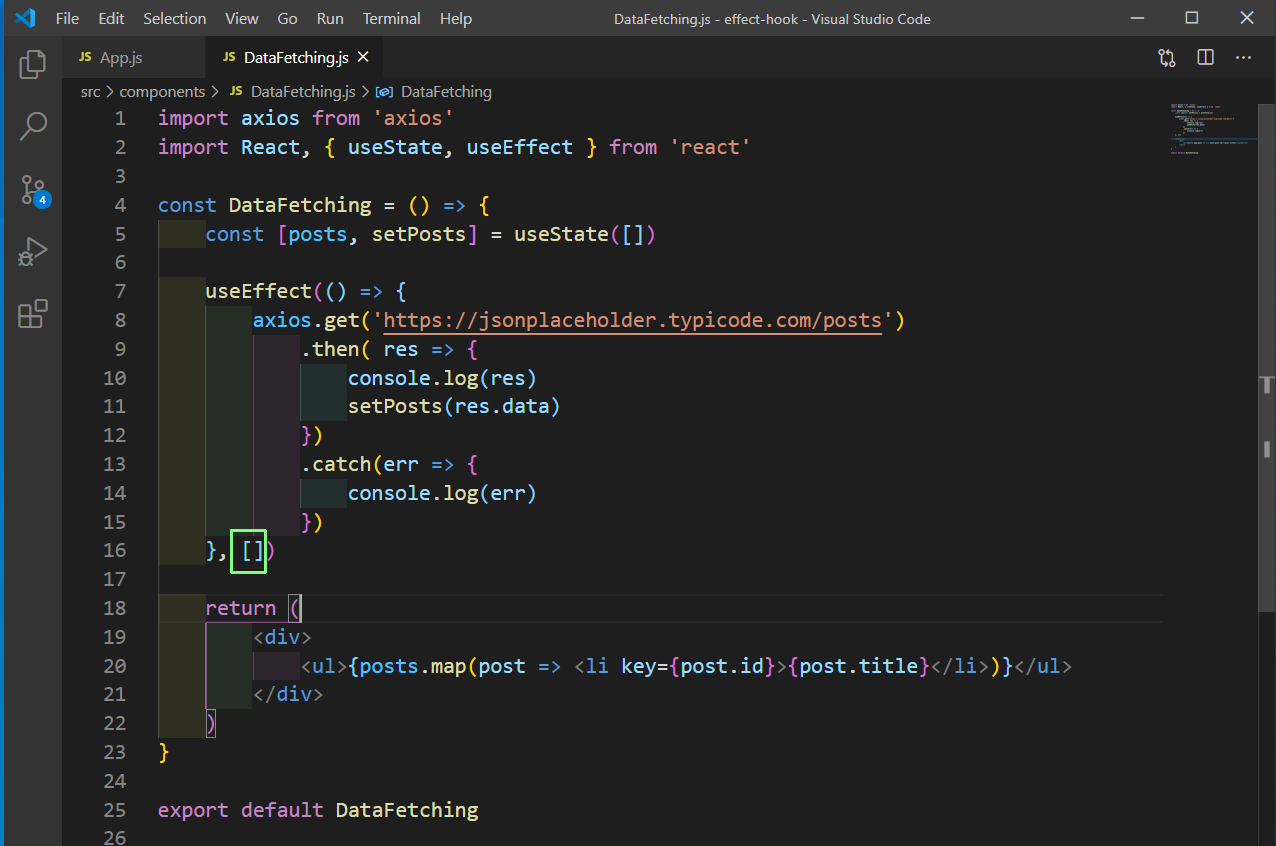
Task: Open the File menu
Action: coord(67,18)
